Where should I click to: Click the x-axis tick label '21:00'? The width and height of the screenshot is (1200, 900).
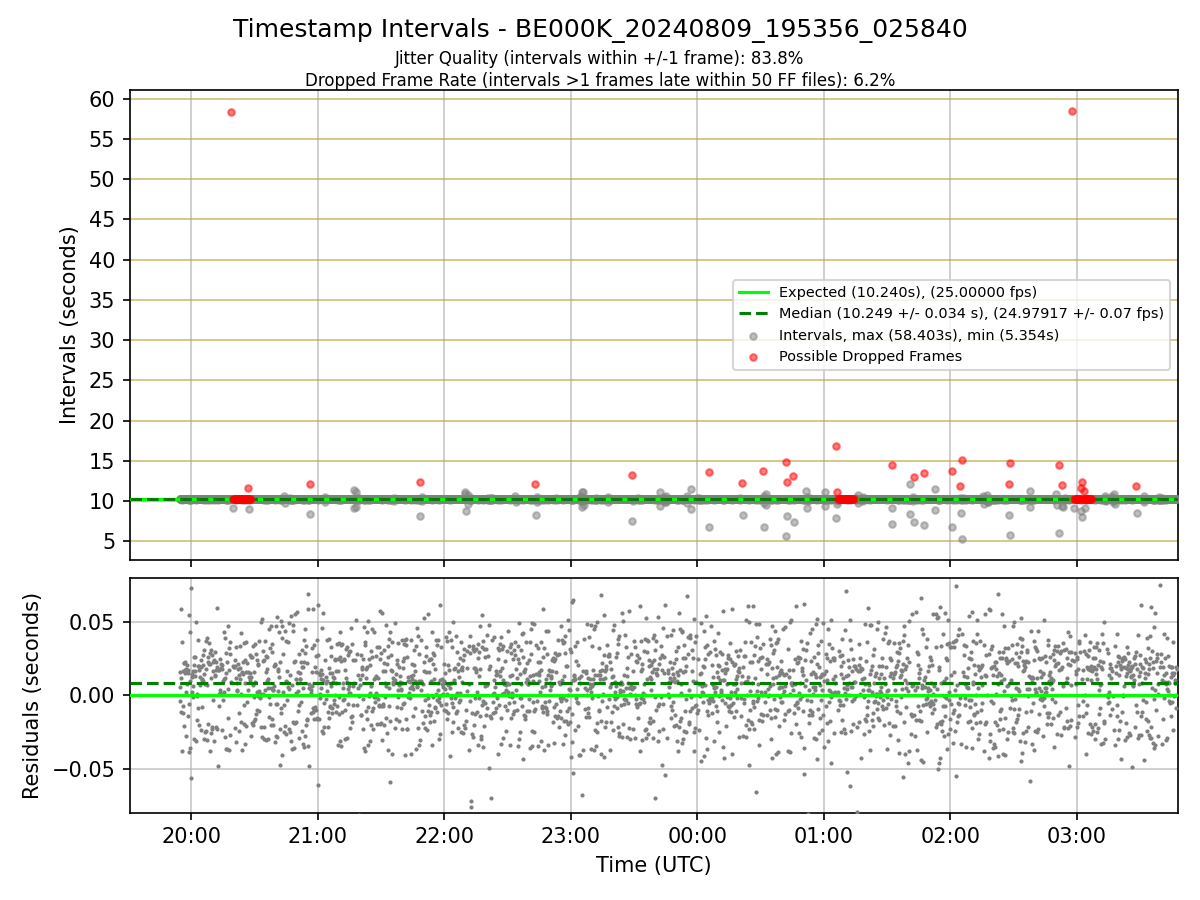pos(317,836)
